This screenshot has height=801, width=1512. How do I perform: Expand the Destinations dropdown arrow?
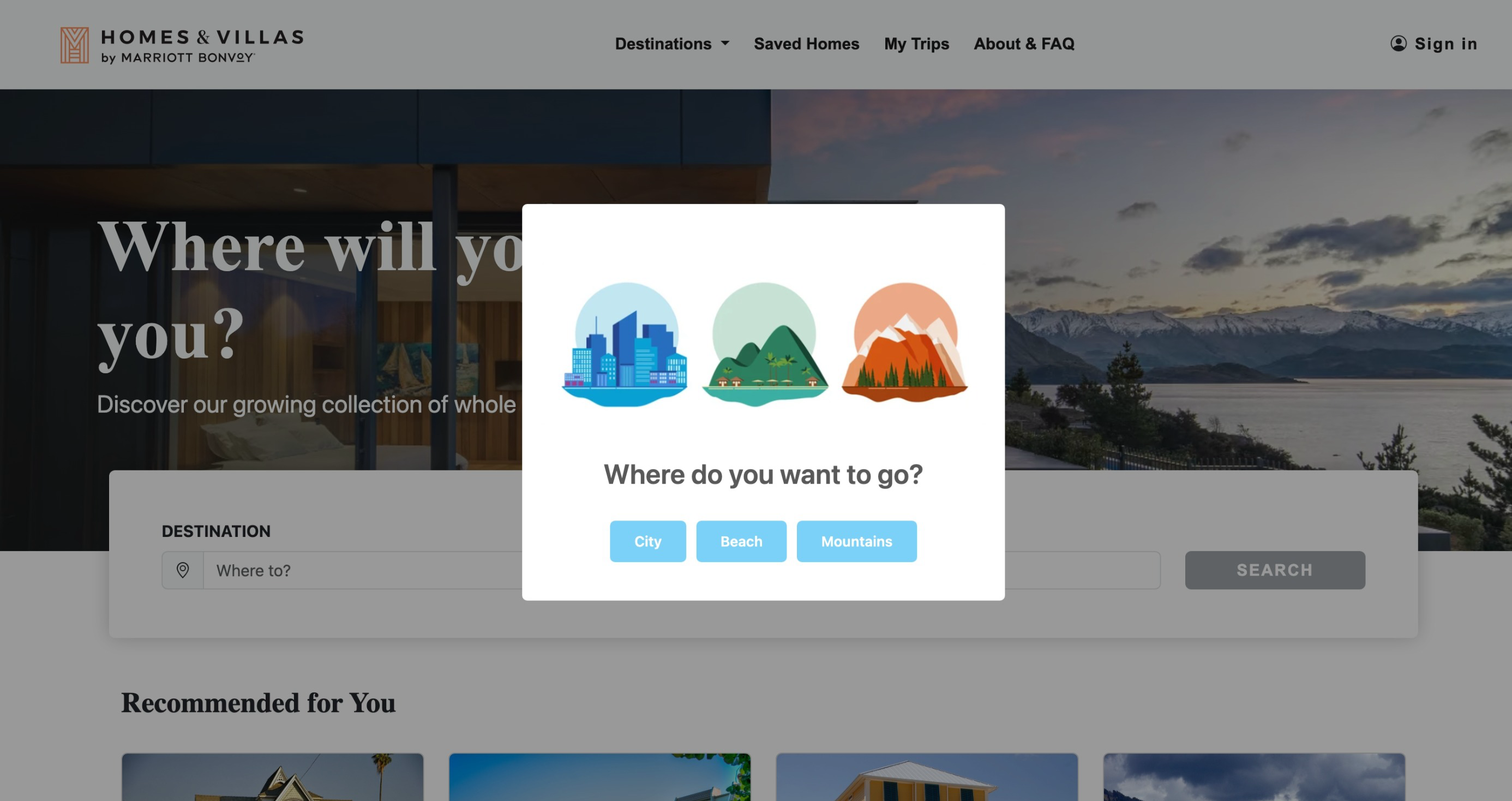pyautogui.click(x=725, y=44)
